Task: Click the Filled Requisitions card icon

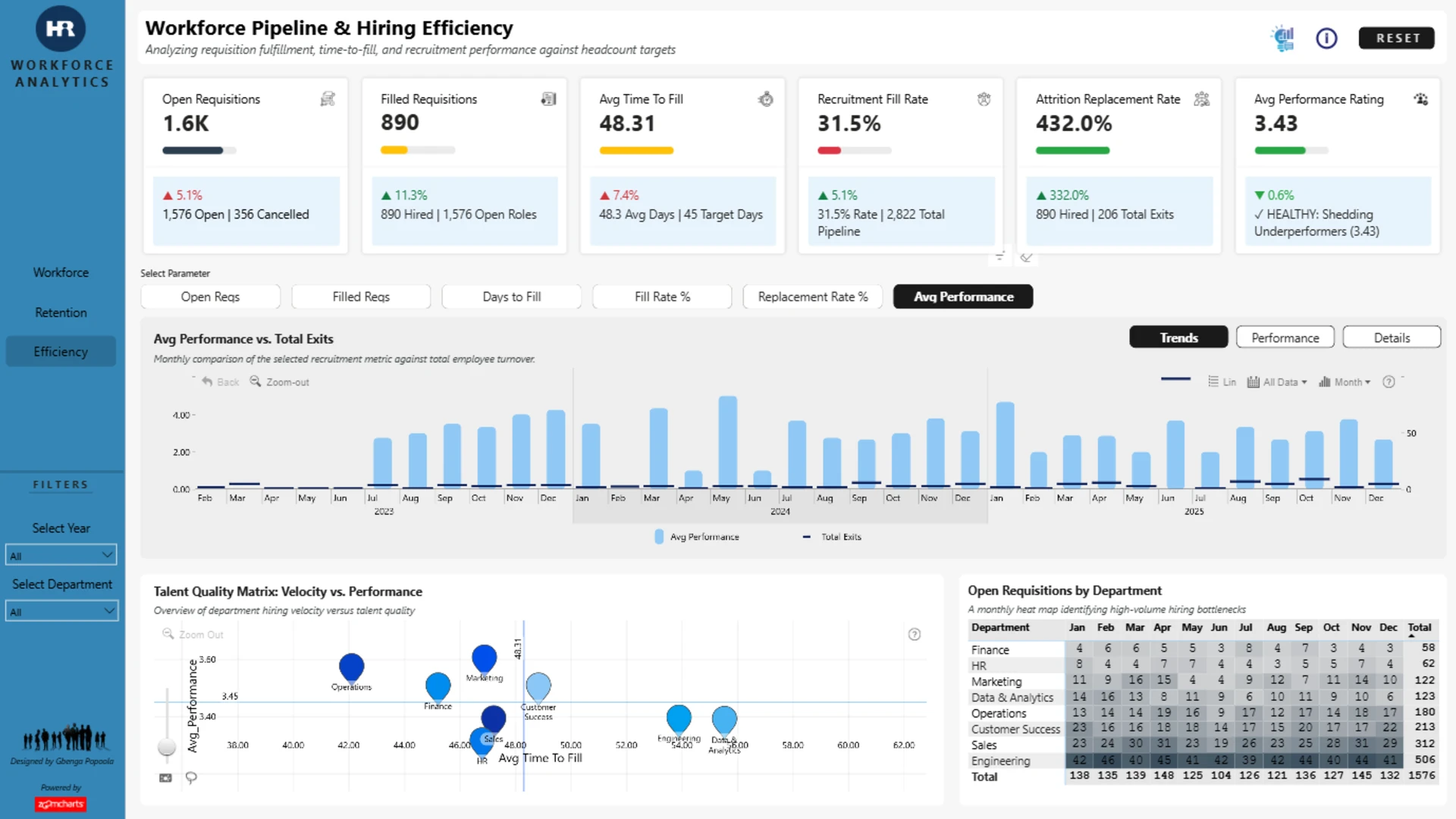Action: [x=548, y=99]
